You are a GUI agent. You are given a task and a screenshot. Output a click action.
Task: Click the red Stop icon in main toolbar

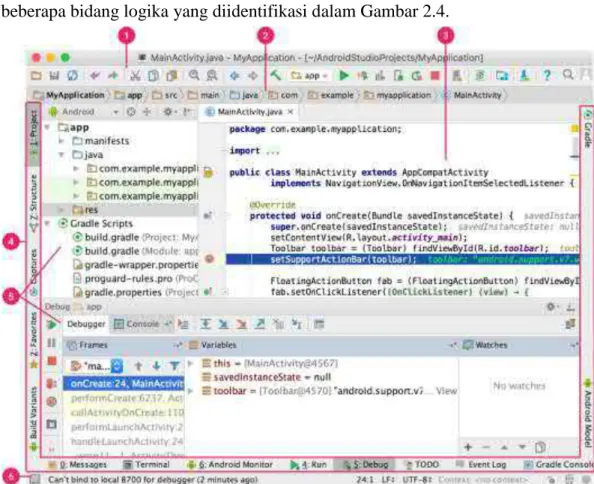[x=435, y=76]
